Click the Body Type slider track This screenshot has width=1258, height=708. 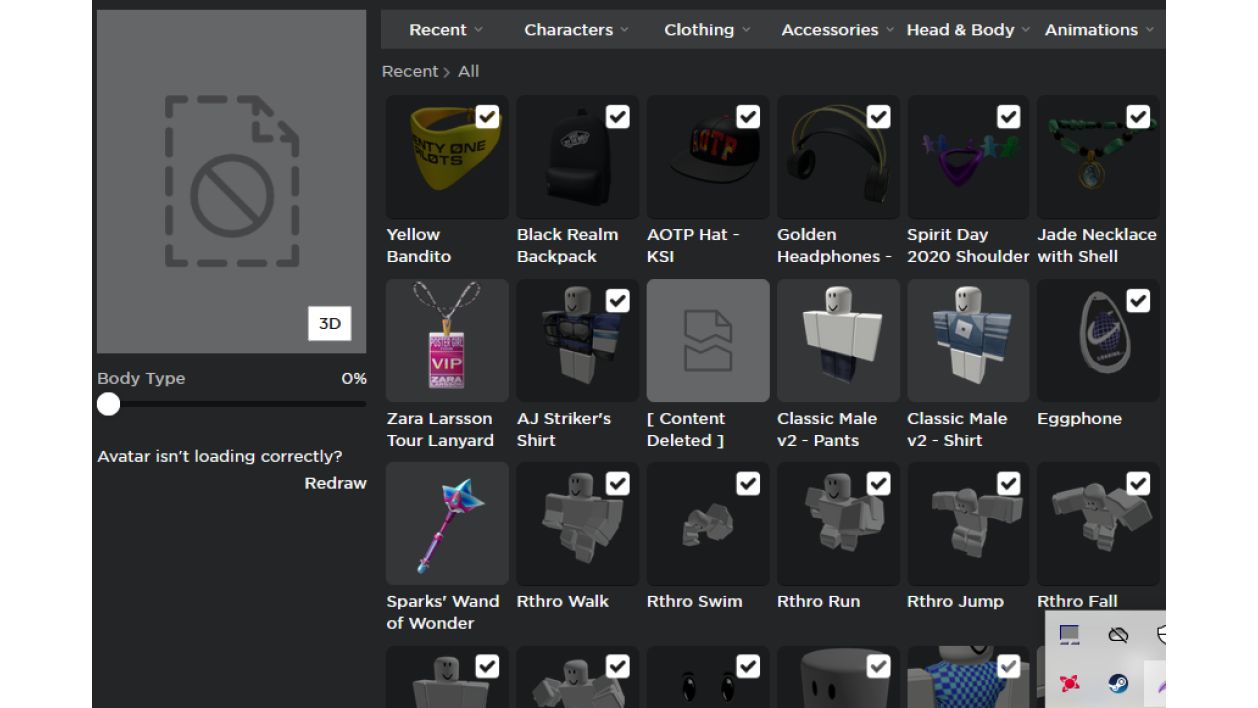pos(232,404)
